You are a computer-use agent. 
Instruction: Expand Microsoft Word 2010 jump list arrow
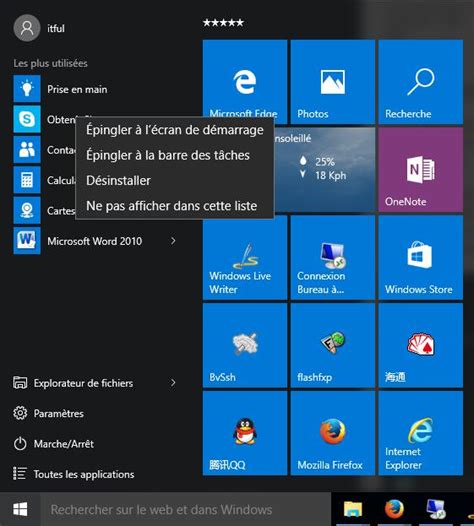(173, 241)
